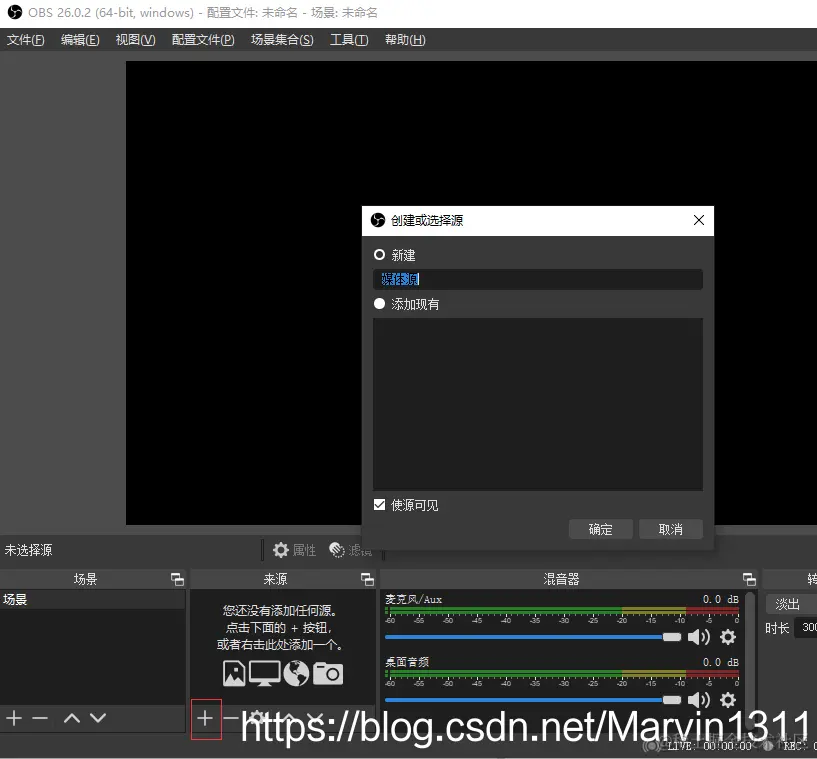Click the existing sources list box
Screen dimensions: 817x759
538,404
